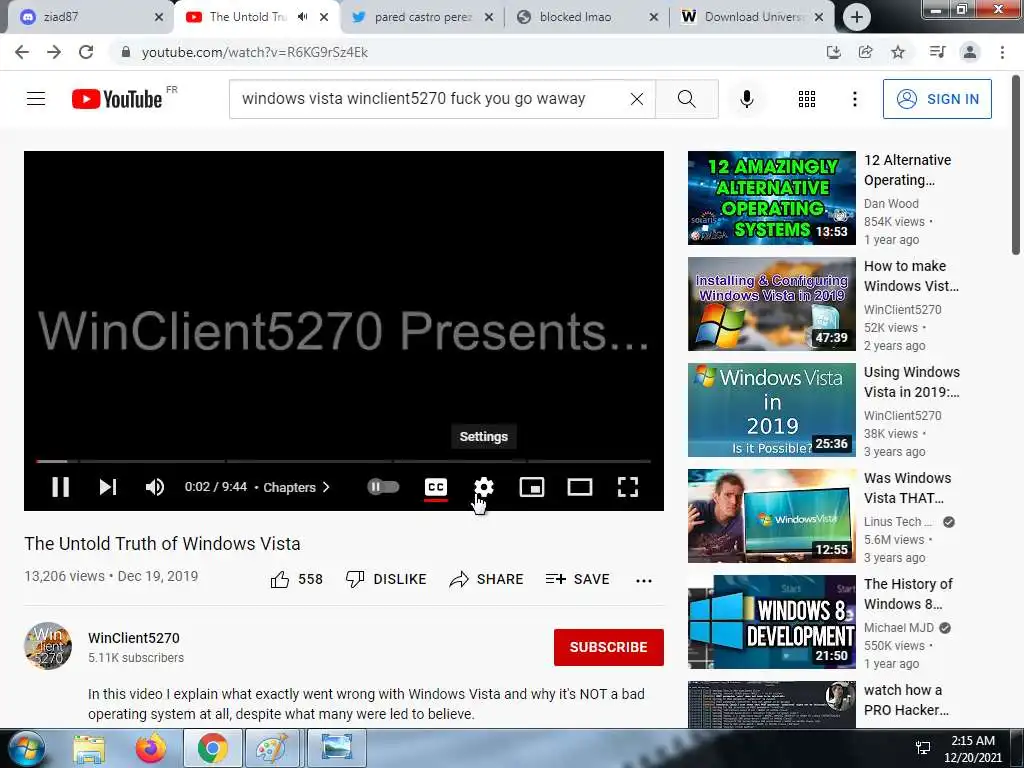Screen dimensions: 1024x768
Task: Open Chrome profile avatar icon
Action: point(970,52)
